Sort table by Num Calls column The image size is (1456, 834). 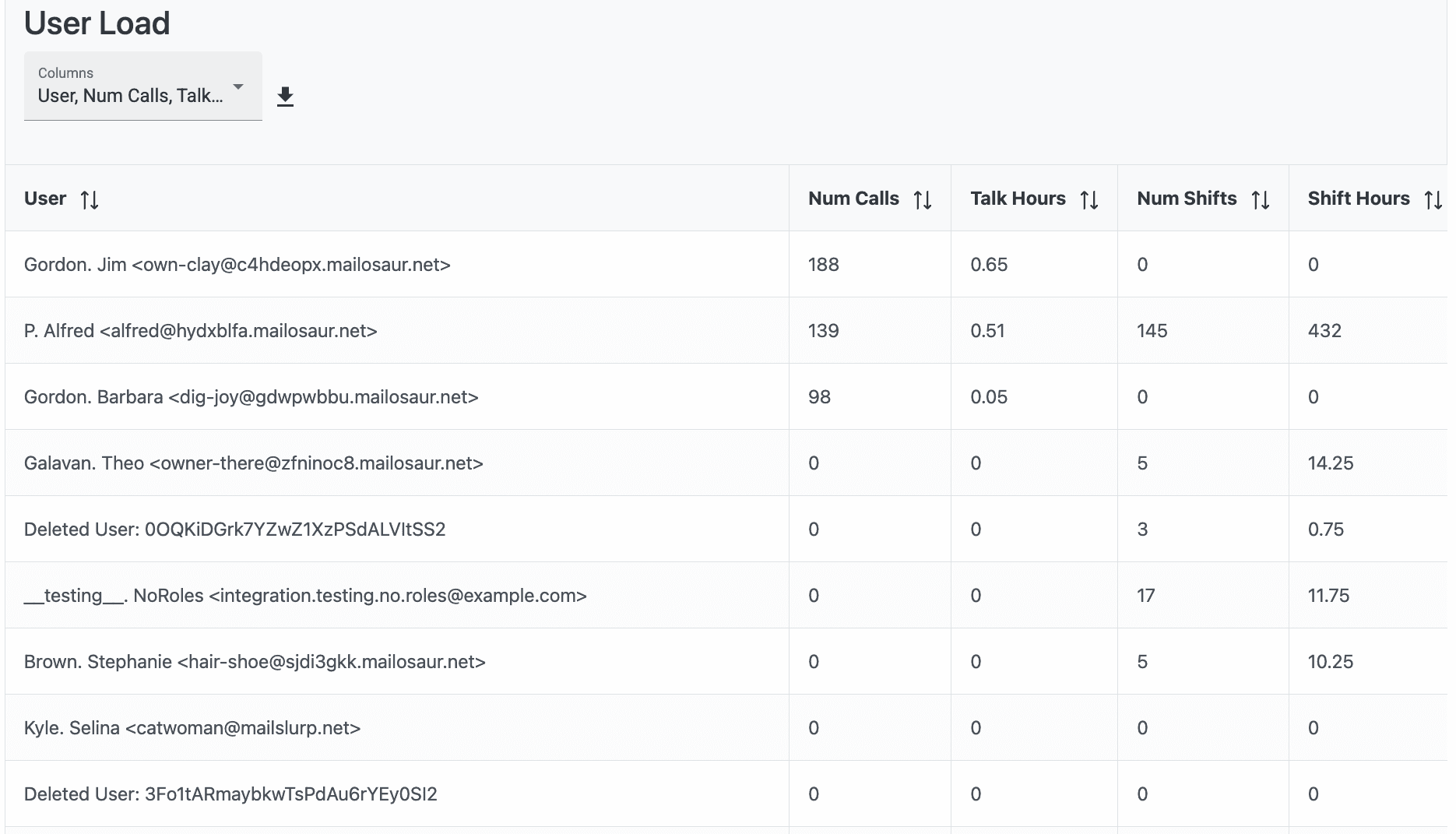coord(923,199)
